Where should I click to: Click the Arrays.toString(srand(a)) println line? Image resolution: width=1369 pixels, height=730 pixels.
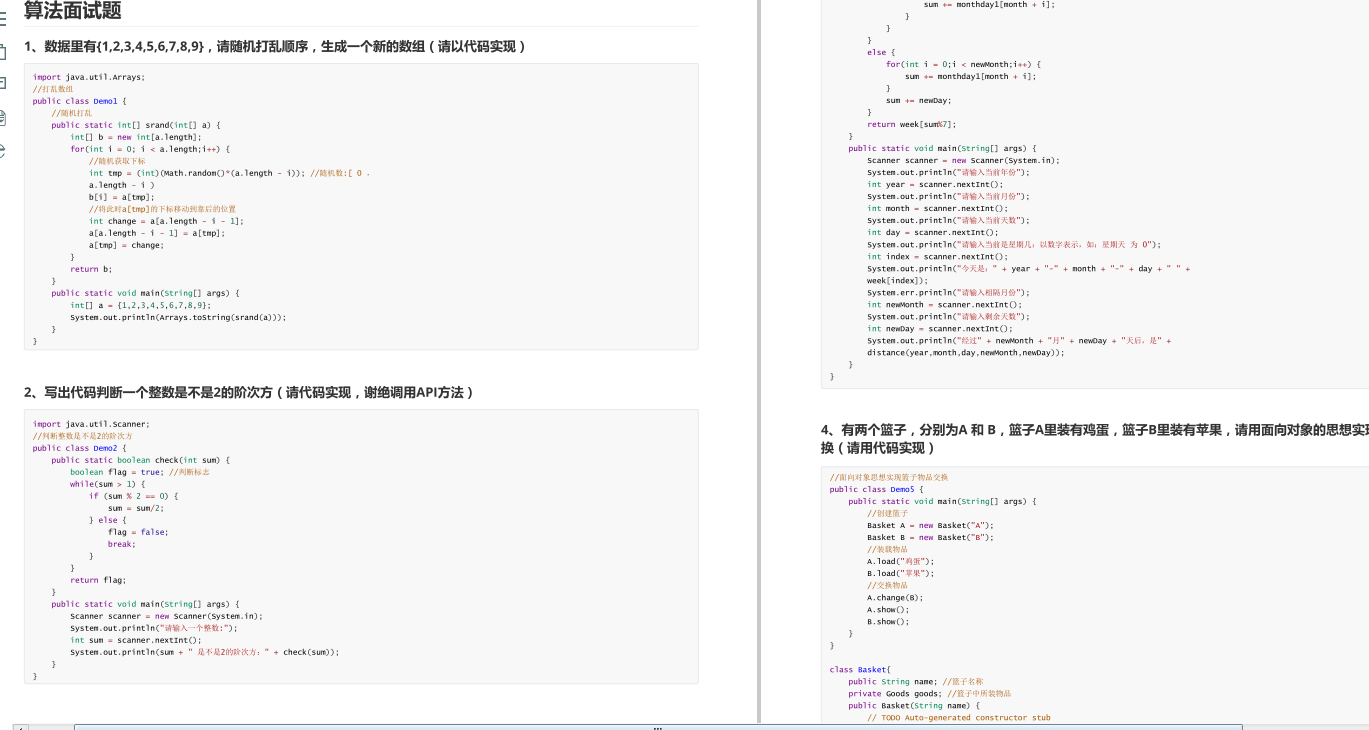(x=178, y=317)
